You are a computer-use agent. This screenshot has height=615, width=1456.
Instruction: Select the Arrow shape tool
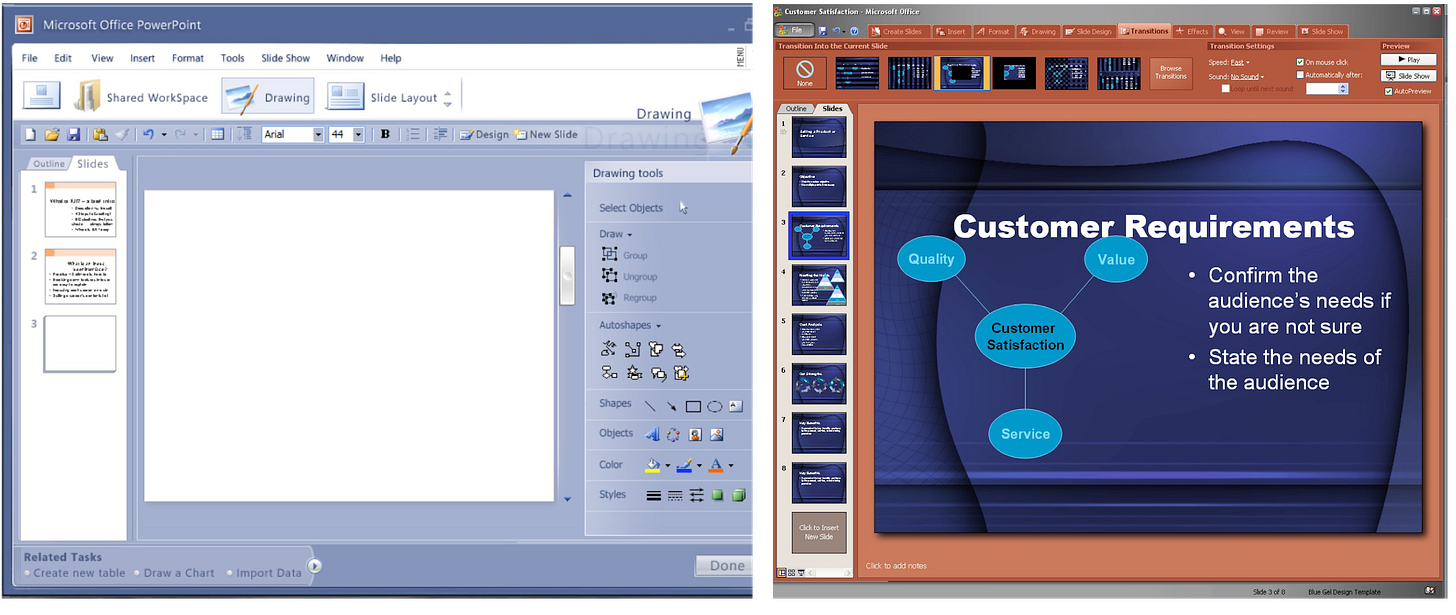coord(671,406)
